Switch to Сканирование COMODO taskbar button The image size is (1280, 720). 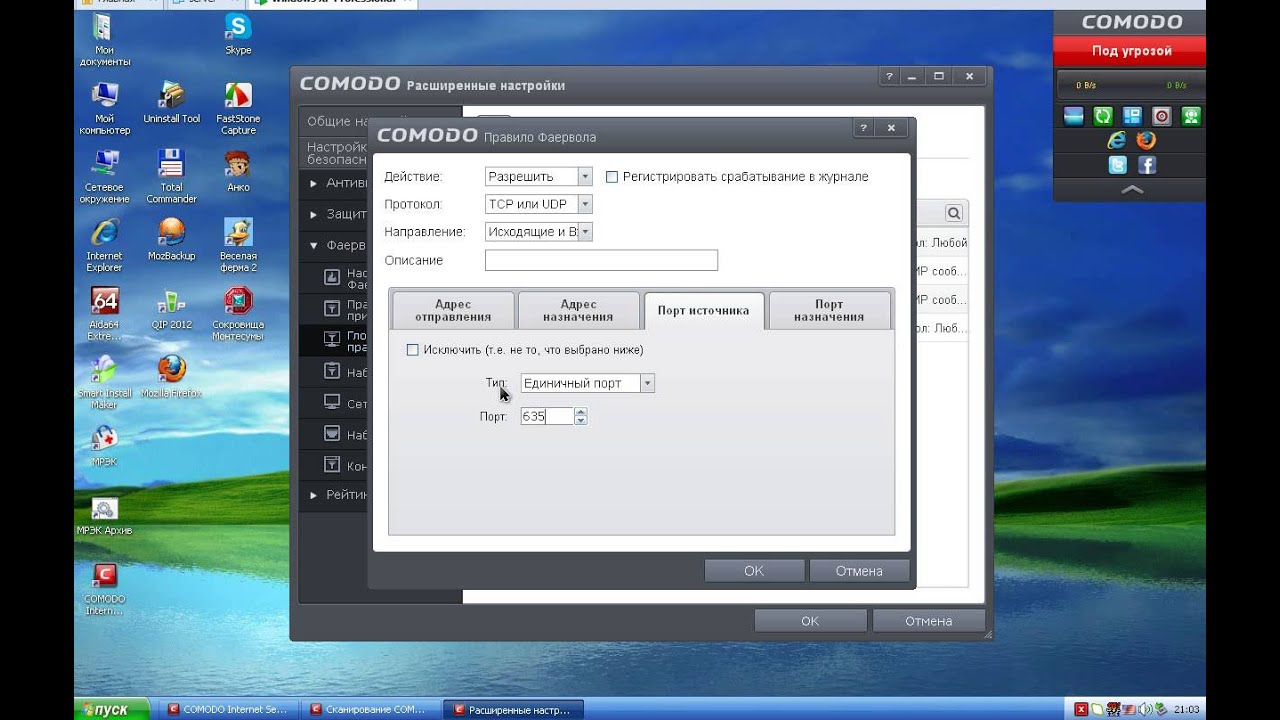(369, 710)
